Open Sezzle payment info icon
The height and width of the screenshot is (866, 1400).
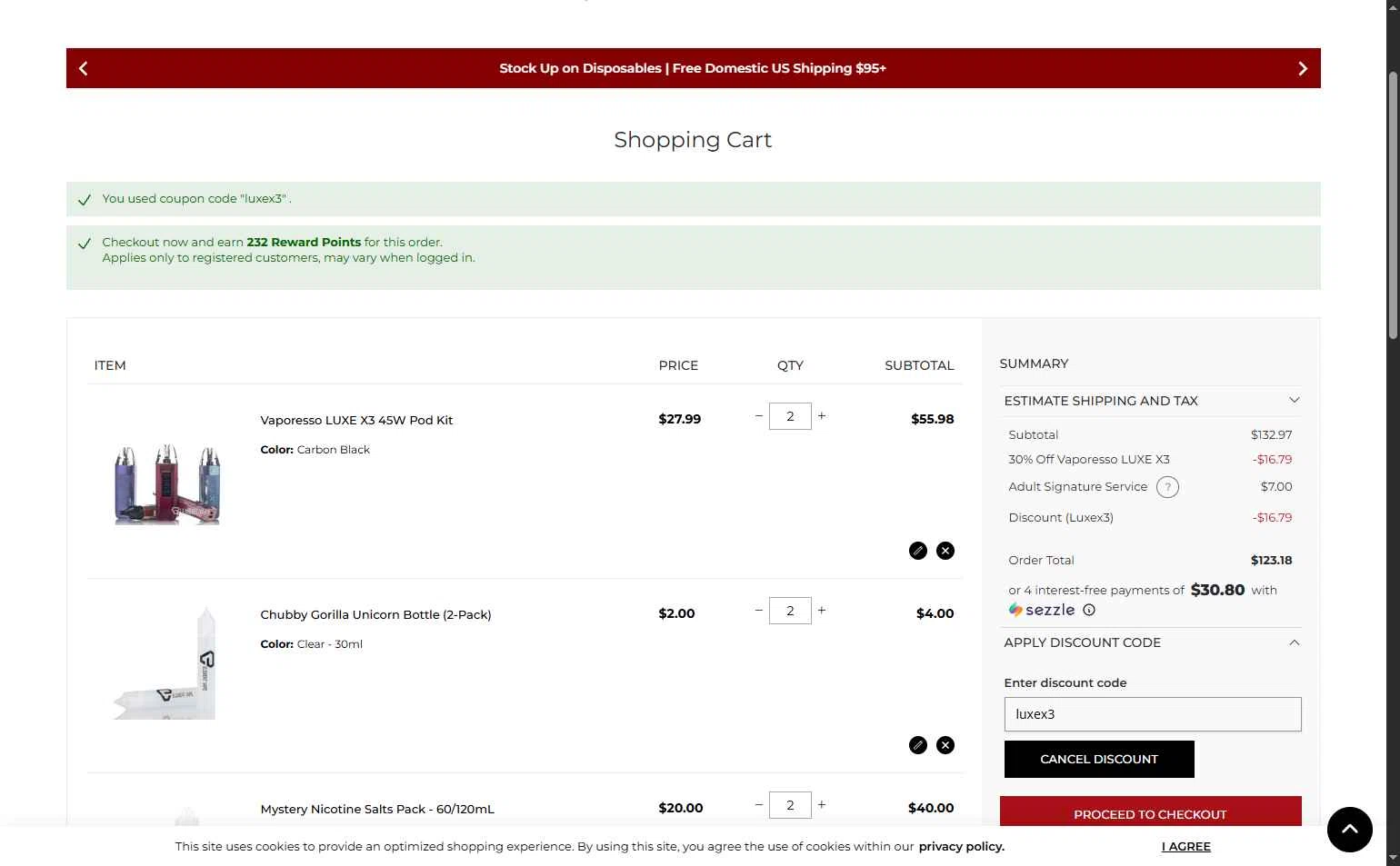1089,611
